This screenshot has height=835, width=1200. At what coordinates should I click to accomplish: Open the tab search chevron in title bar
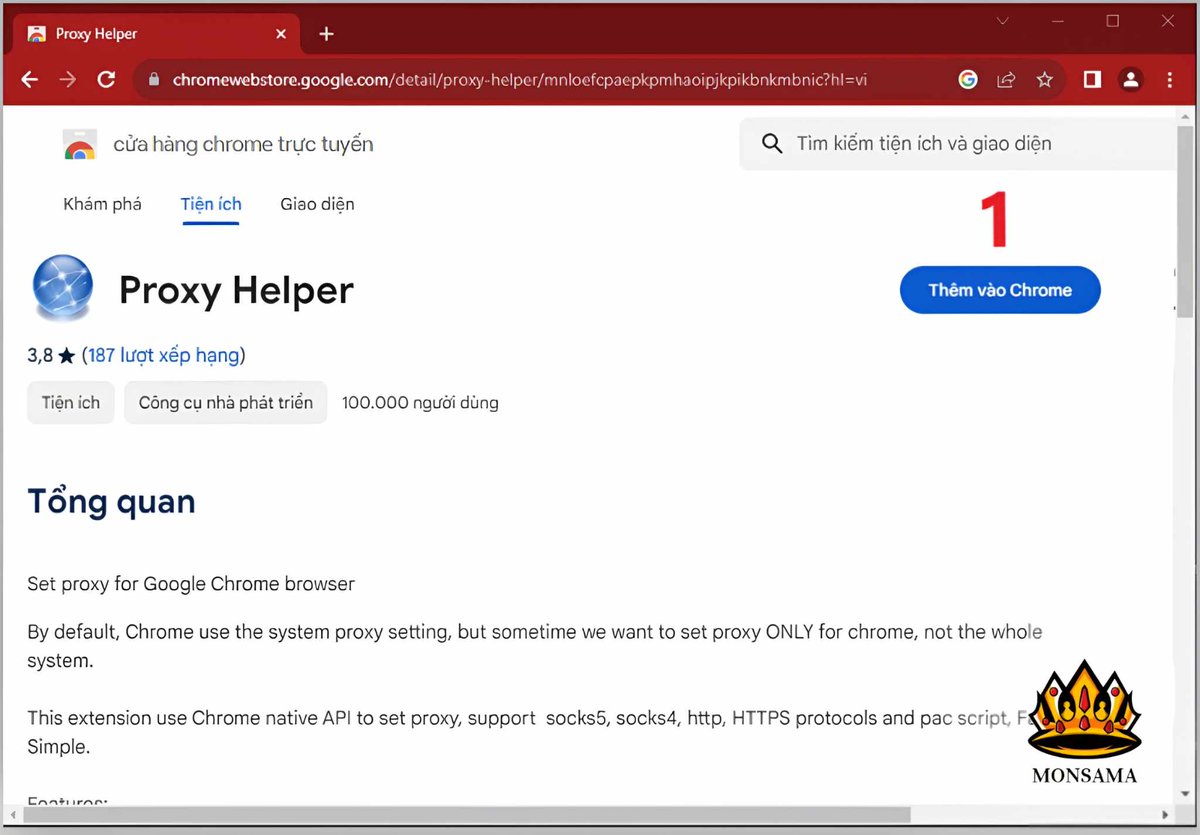point(1003,21)
